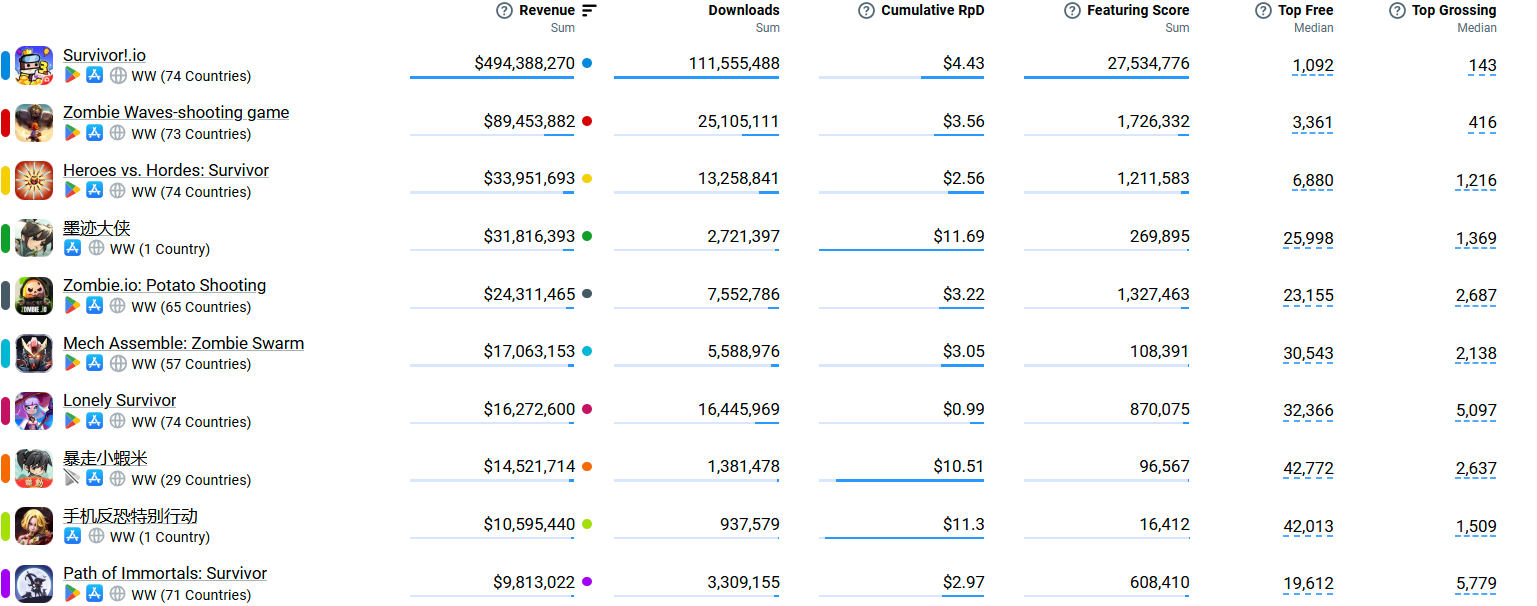Open the Cumulative RpD help icon
The width and height of the screenshot is (1537, 606).
click(x=866, y=11)
